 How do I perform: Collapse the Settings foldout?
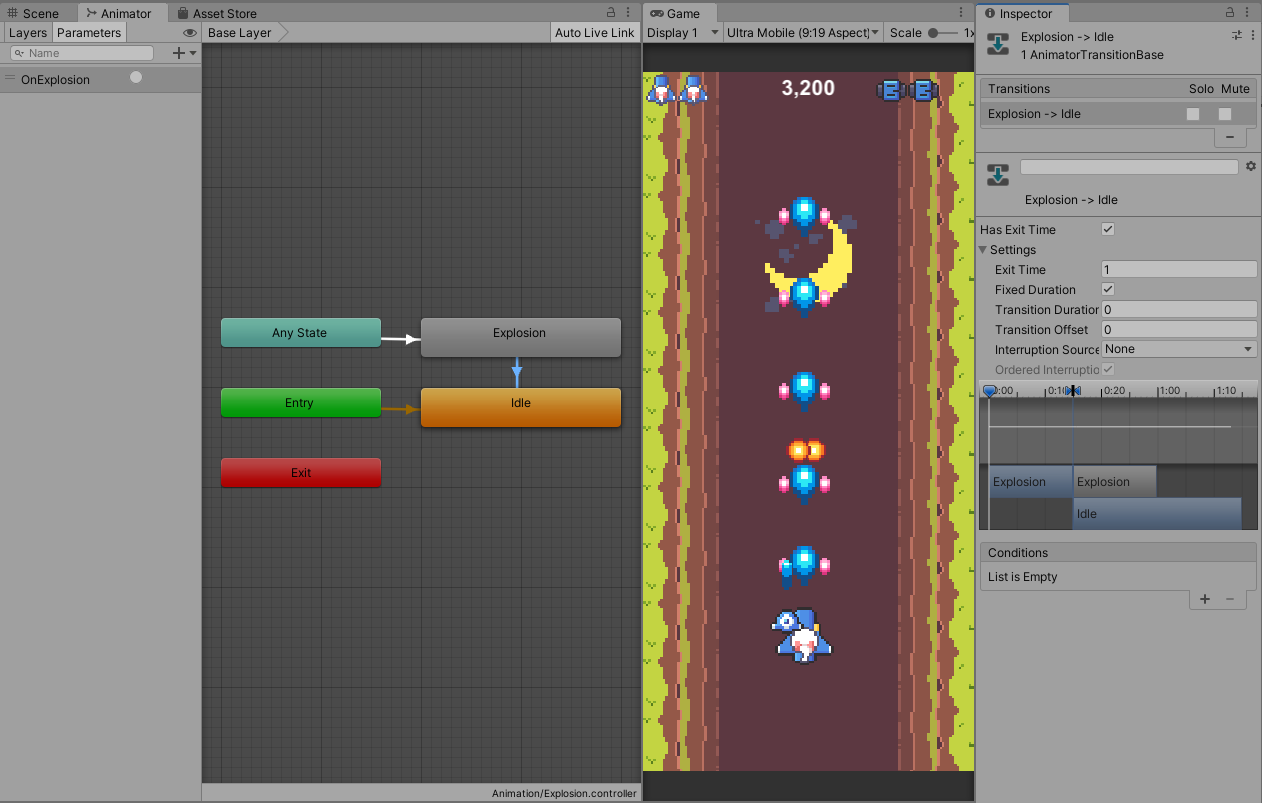[x=984, y=250]
